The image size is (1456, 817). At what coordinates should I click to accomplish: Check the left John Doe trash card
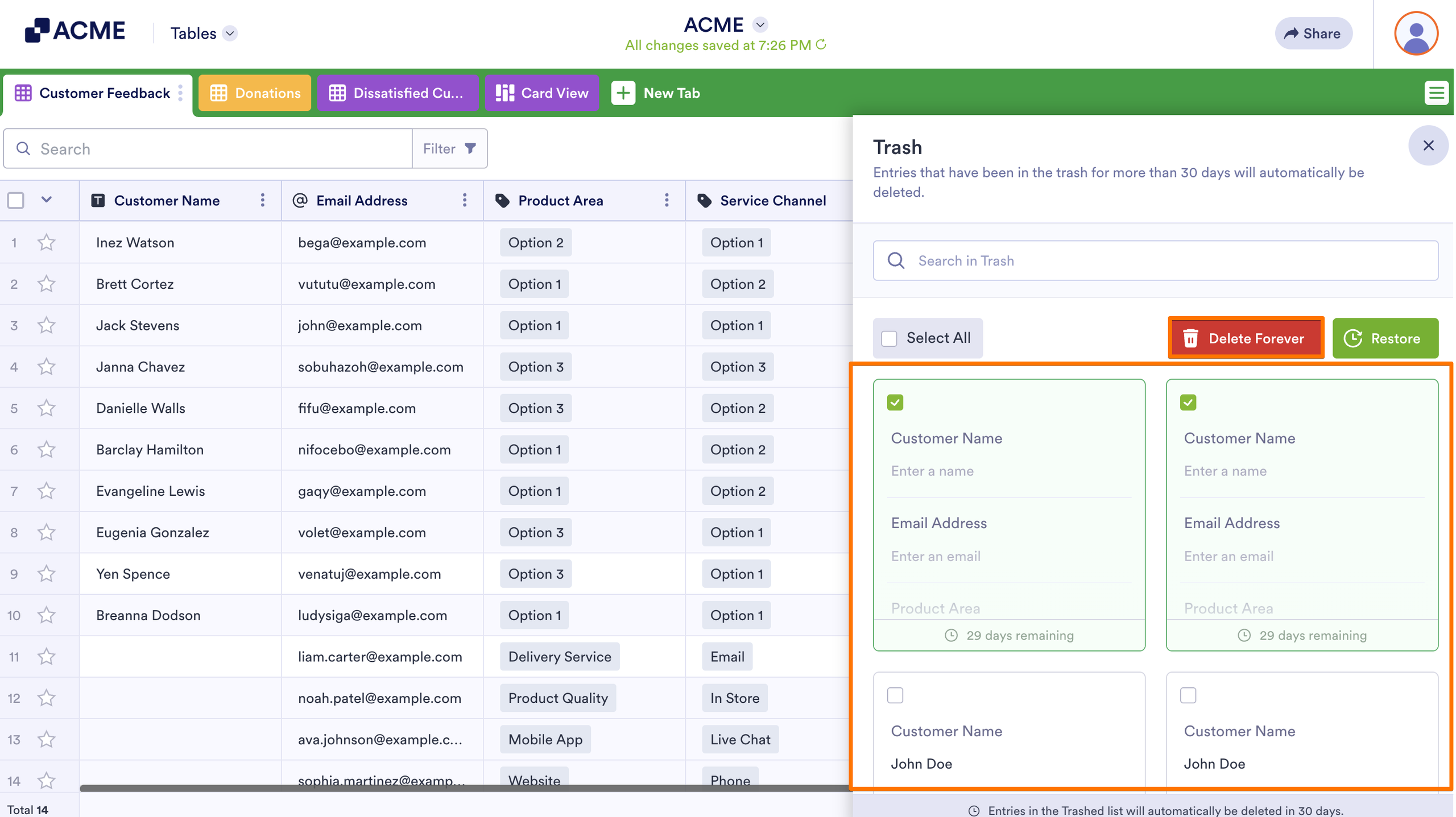point(895,695)
